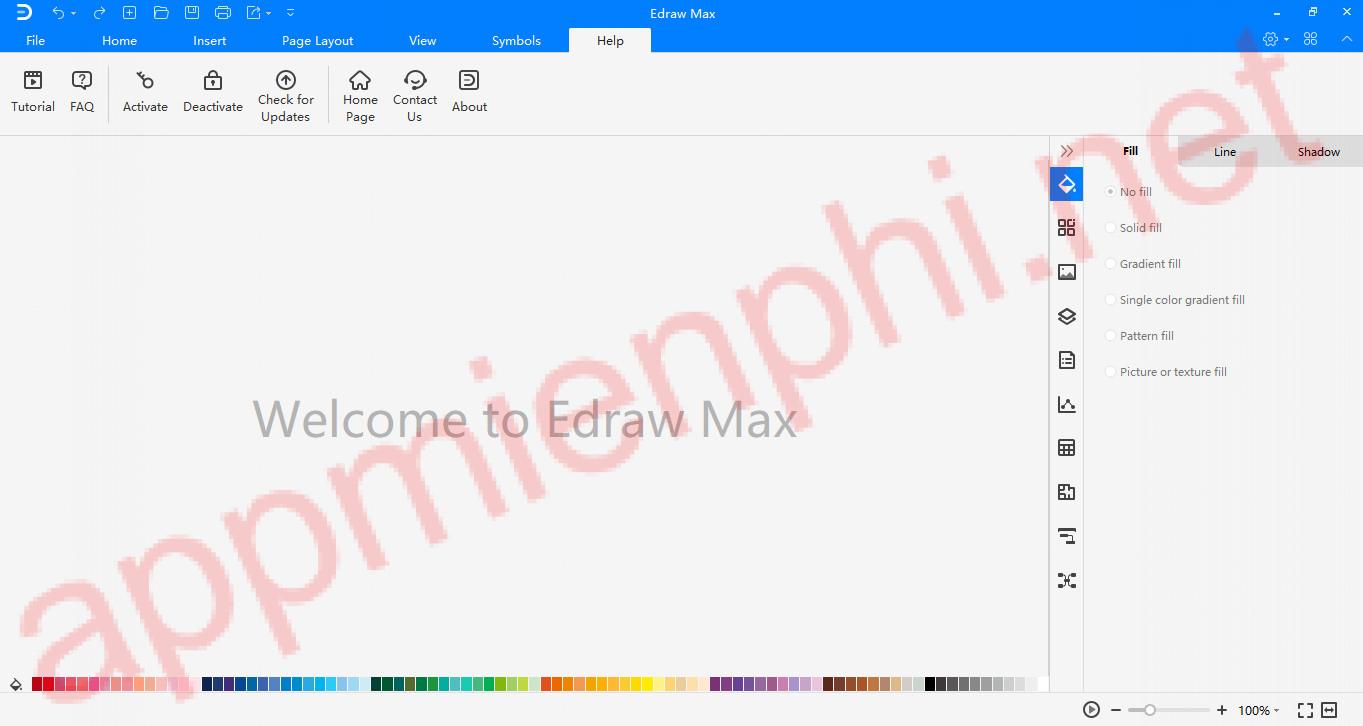Open the Export dropdown arrow
This screenshot has width=1363, height=726.
[269, 14]
